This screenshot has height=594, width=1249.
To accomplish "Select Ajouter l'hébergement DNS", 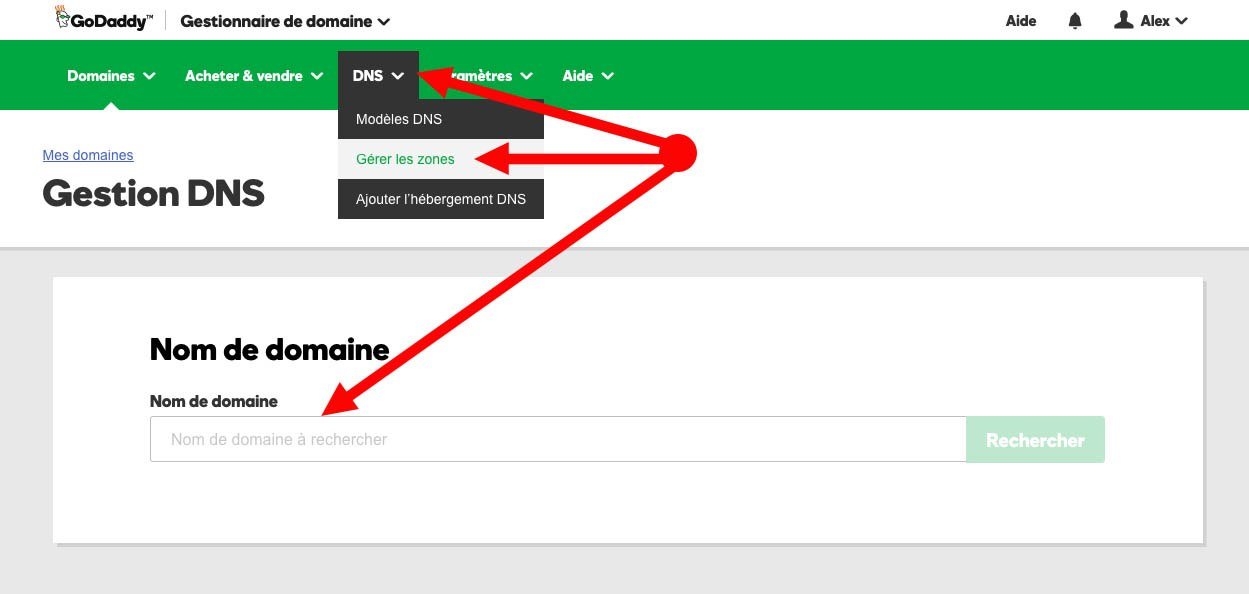I will point(441,199).
